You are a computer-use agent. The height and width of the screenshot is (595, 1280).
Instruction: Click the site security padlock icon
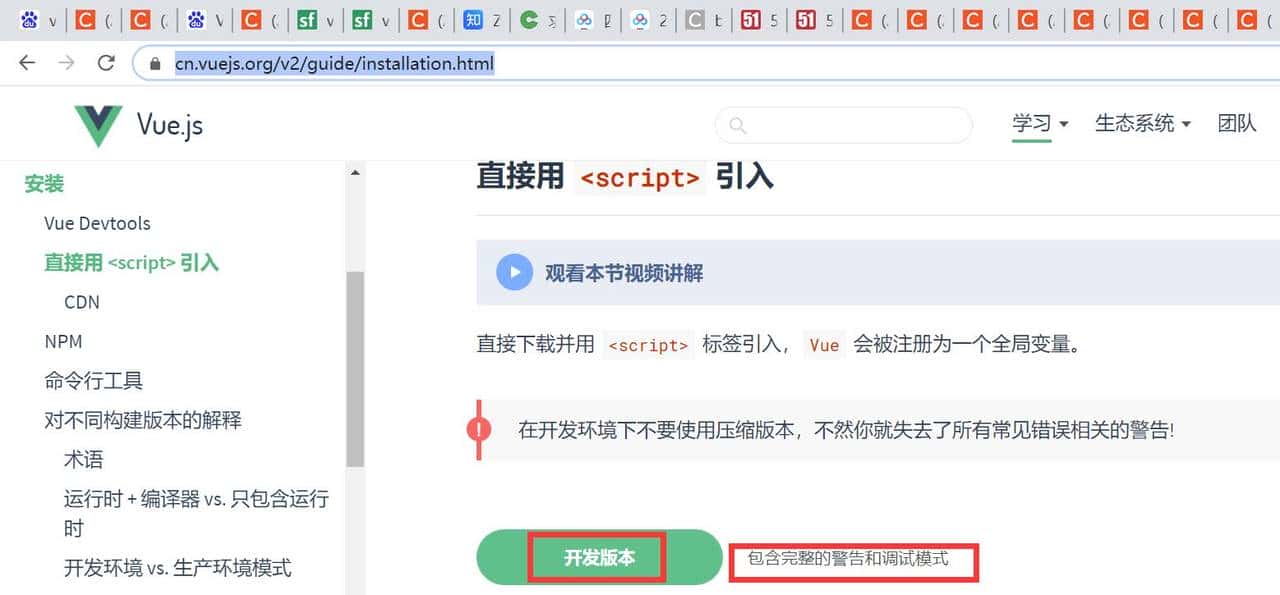[x=154, y=63]
